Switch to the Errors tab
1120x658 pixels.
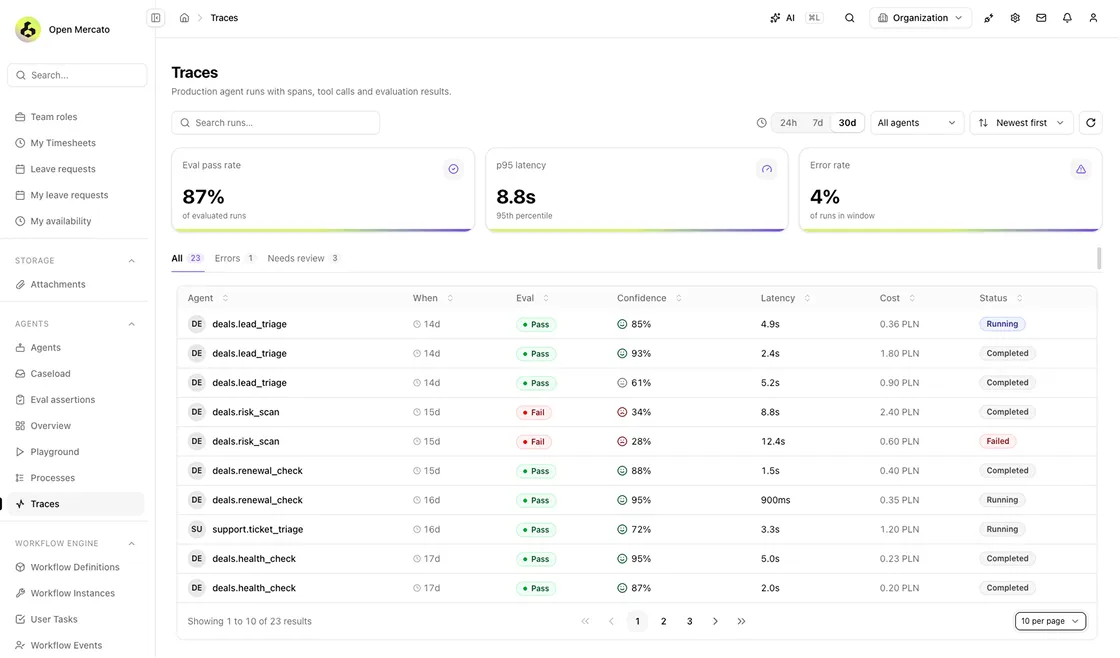click(x=234, y=259)
